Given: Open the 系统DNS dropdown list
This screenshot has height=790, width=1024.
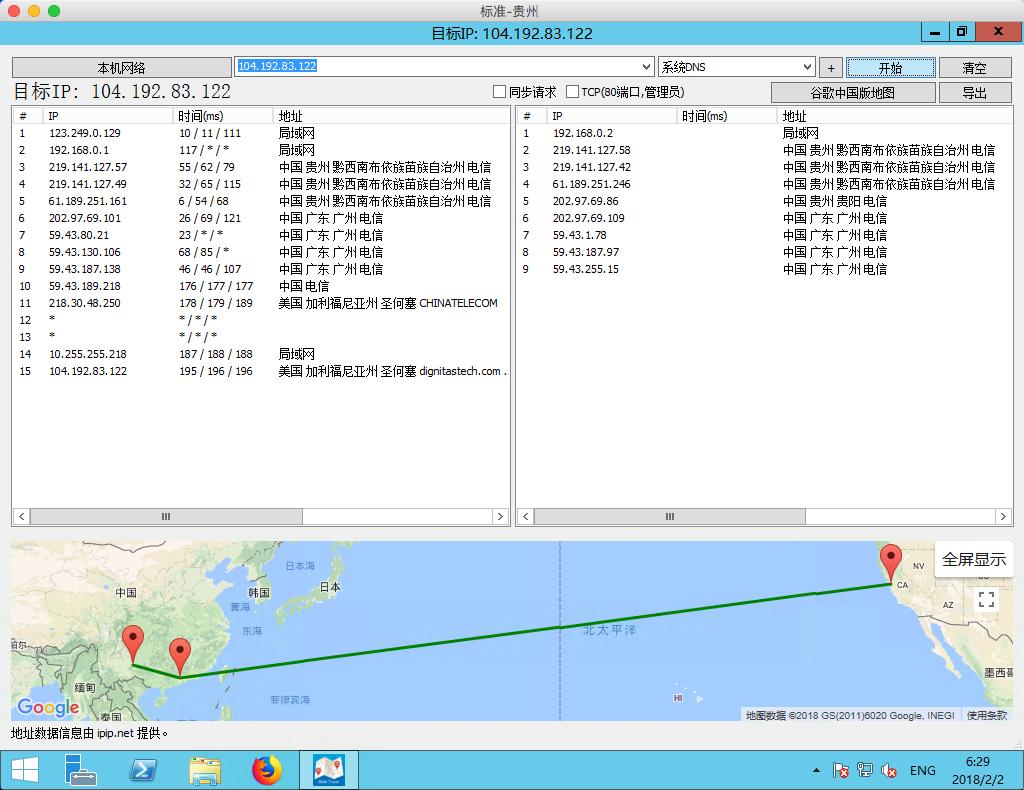Looking at the screenshot, I should click(x=807, y=67).
